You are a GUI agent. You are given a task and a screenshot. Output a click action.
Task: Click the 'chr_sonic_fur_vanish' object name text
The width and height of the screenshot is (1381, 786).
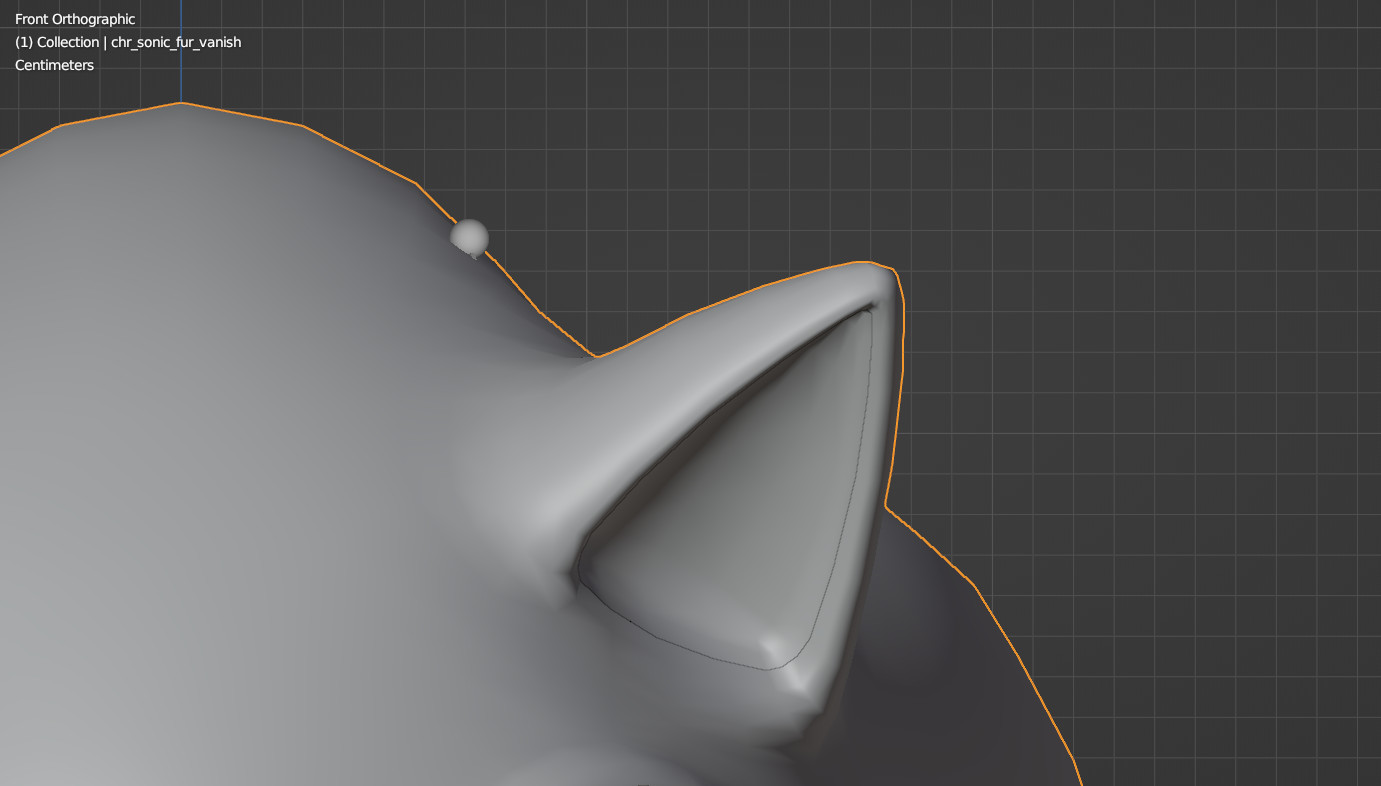pos(176,42)
